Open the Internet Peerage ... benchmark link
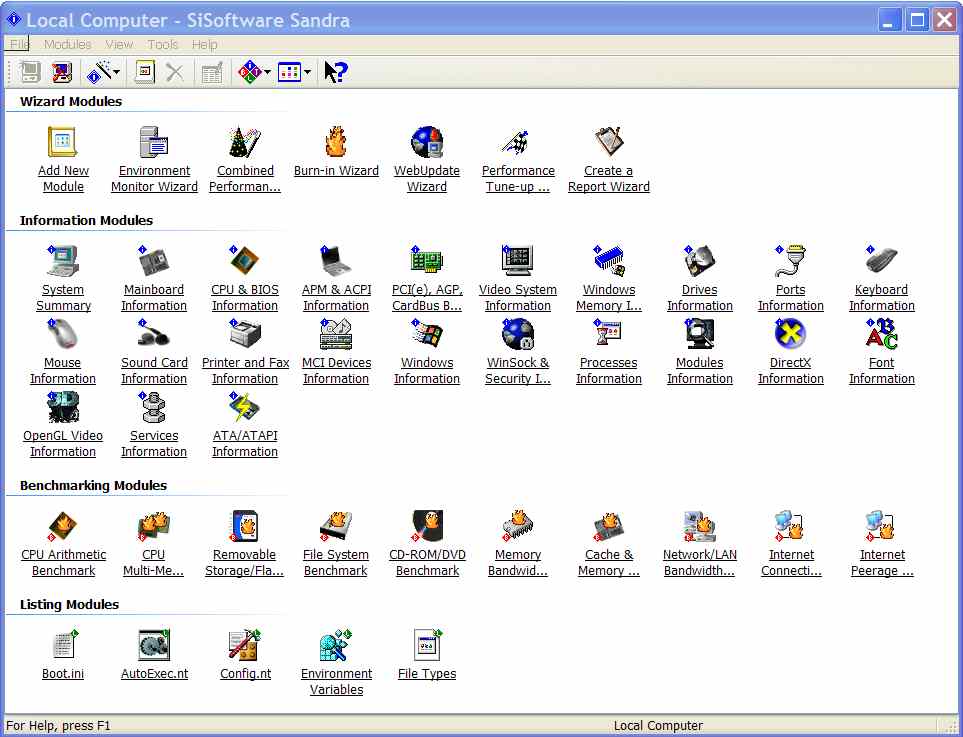 point(882,563)
